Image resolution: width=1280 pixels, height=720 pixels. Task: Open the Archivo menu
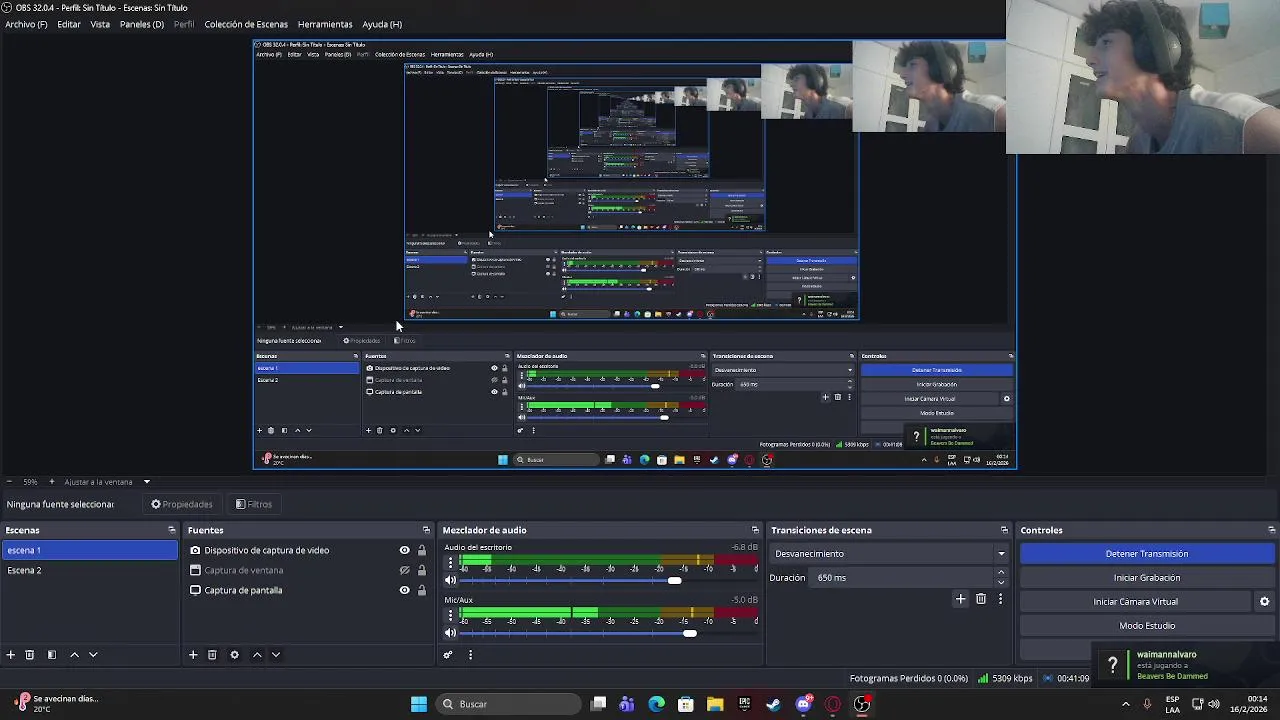pos(26,24)
